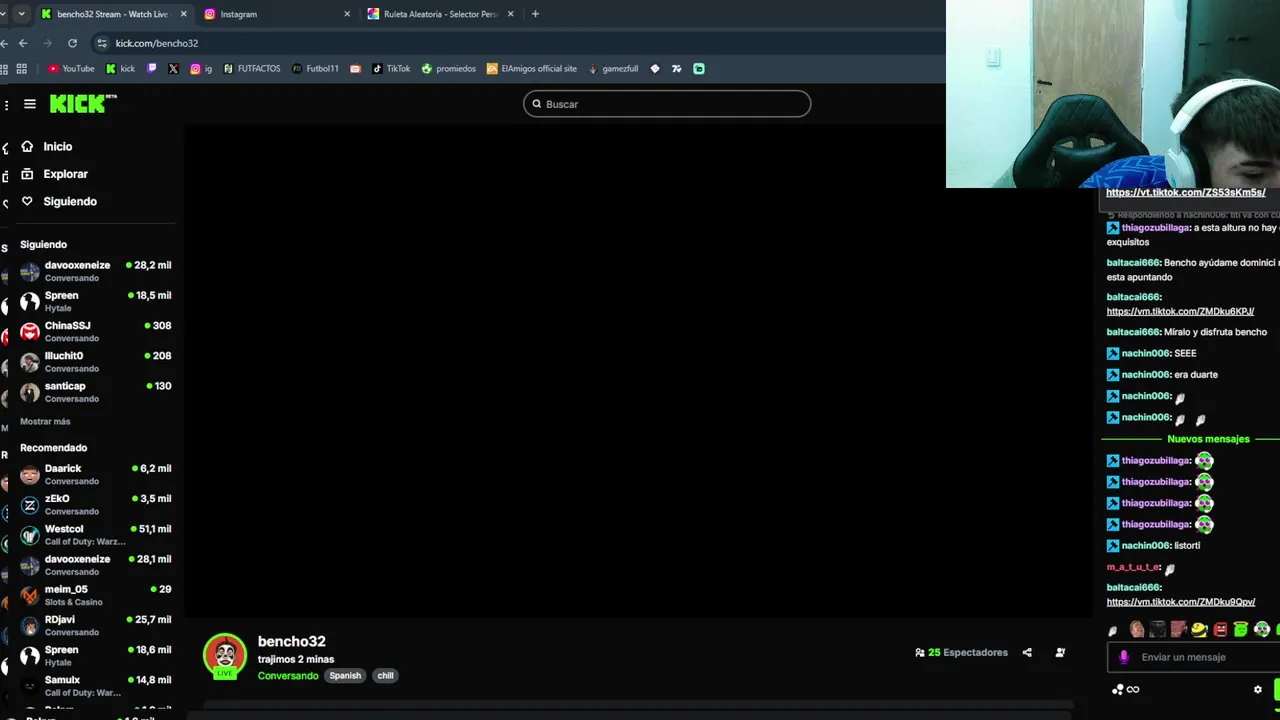1280x720 pixels.
Task: Open the promiedos bookmark
Action: (449, 69)
